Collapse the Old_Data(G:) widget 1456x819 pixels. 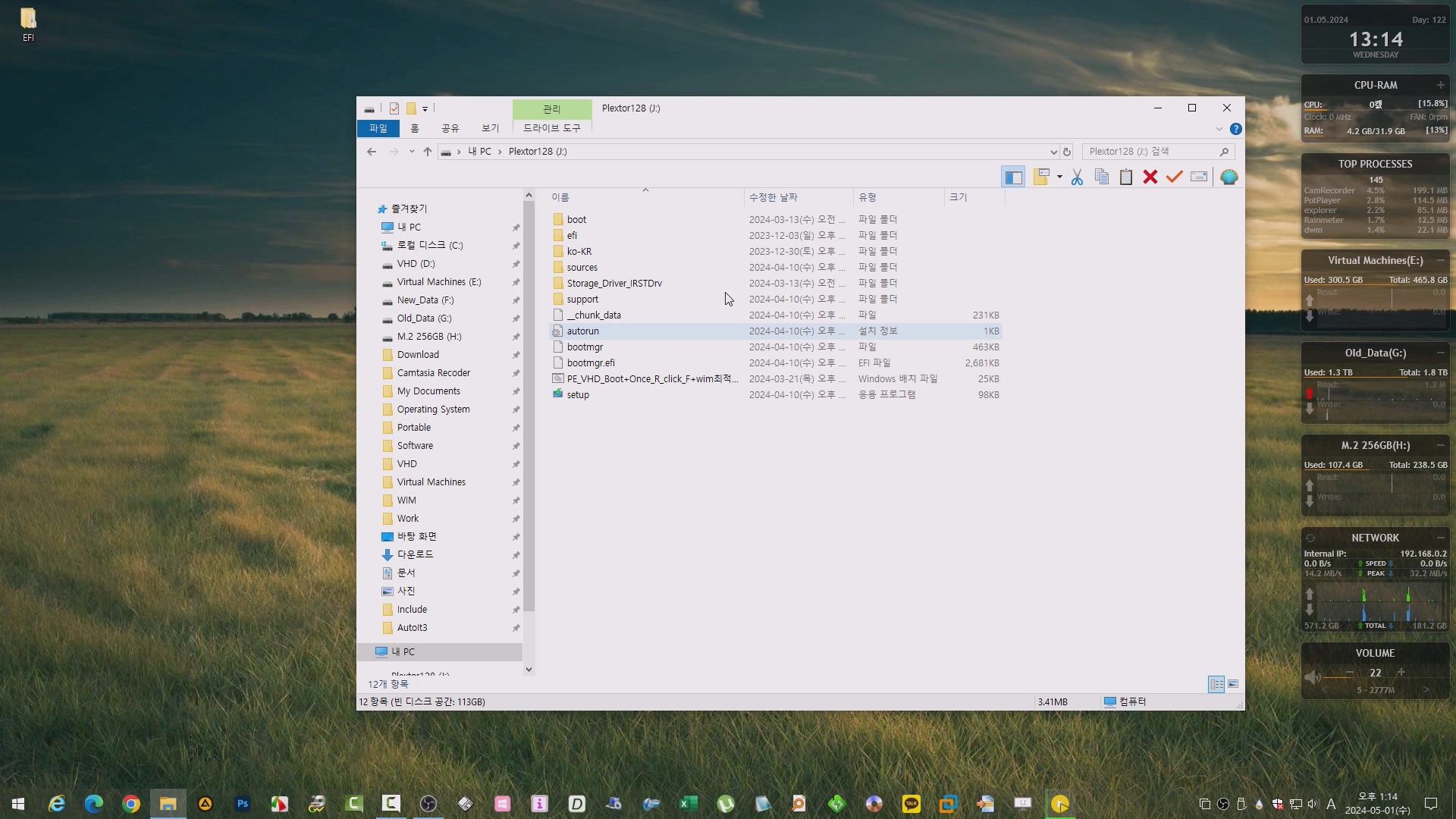click(x=1440, y=353)
